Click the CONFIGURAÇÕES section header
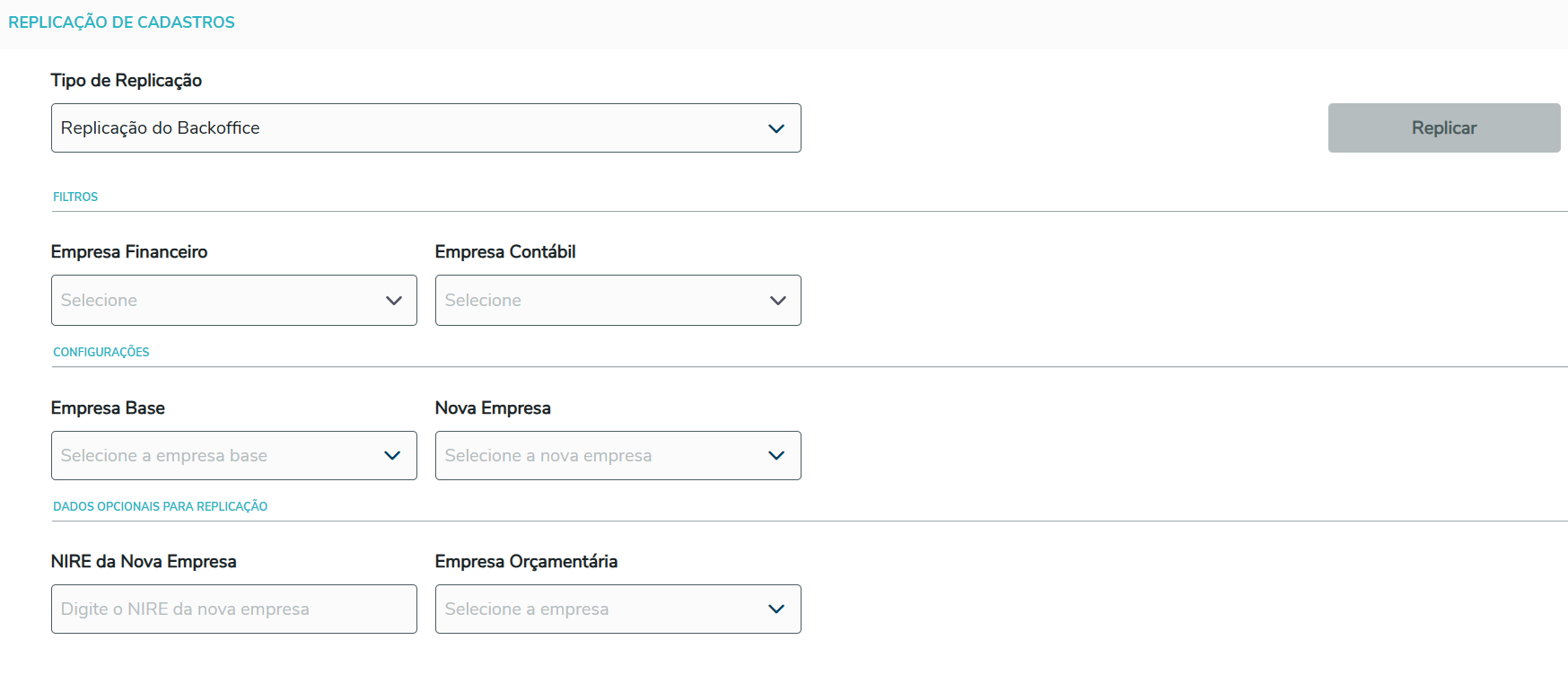Viewport: 1568px width, 675px height. 101,352
